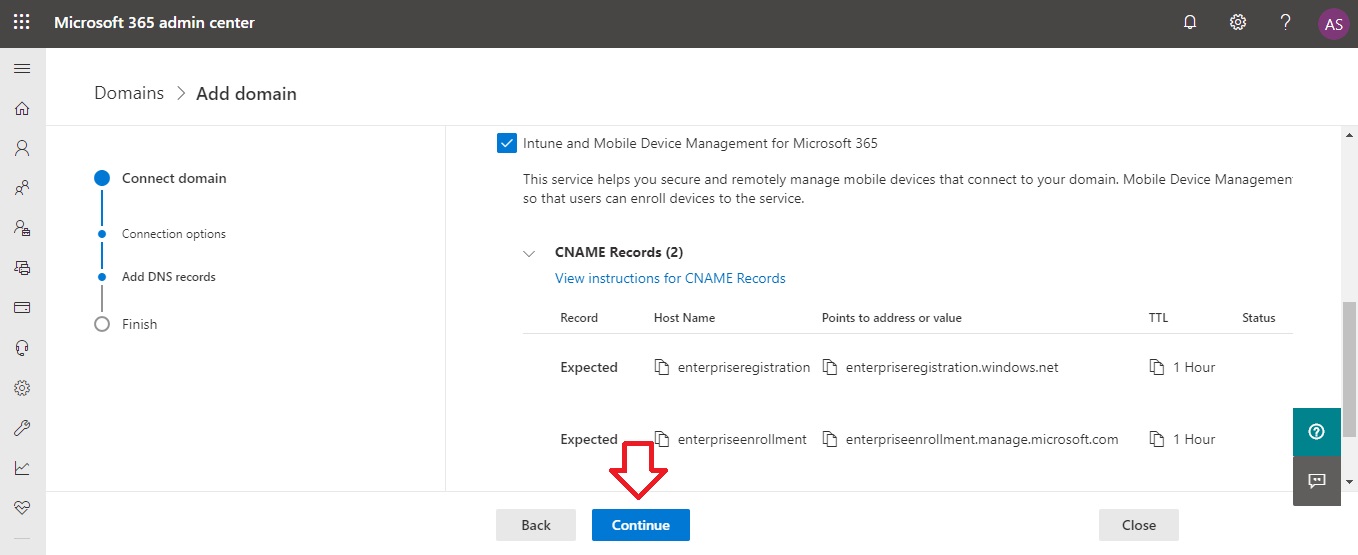Copy enterpriseenrollment.manage.microsoft.com address

[x=829, y=439]
